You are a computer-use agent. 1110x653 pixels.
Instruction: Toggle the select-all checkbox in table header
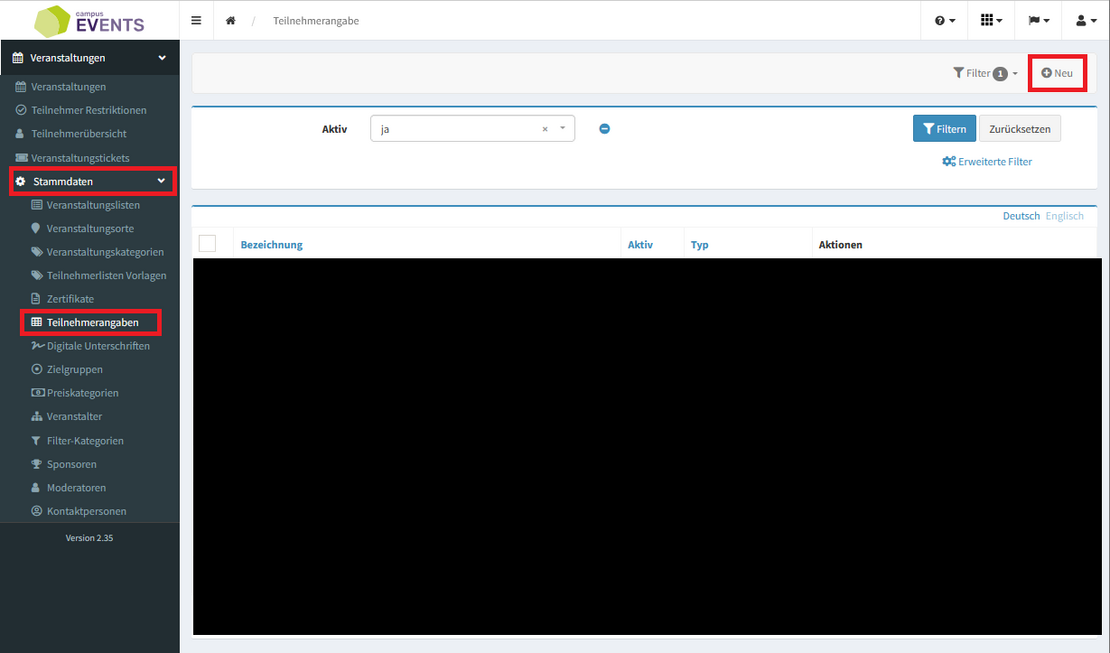click(207, 244)
